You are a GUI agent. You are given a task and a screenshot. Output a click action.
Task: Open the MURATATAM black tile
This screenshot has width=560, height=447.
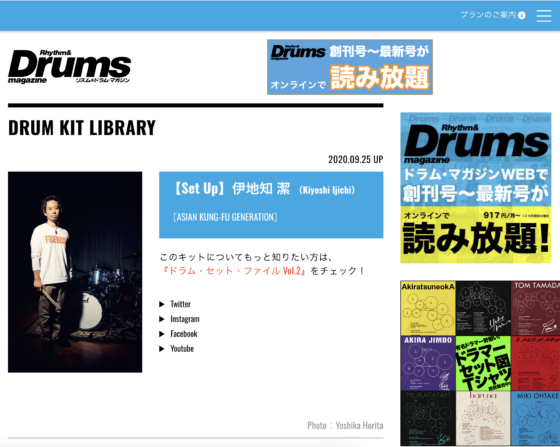pyautogui.click(x=428, y=418)
